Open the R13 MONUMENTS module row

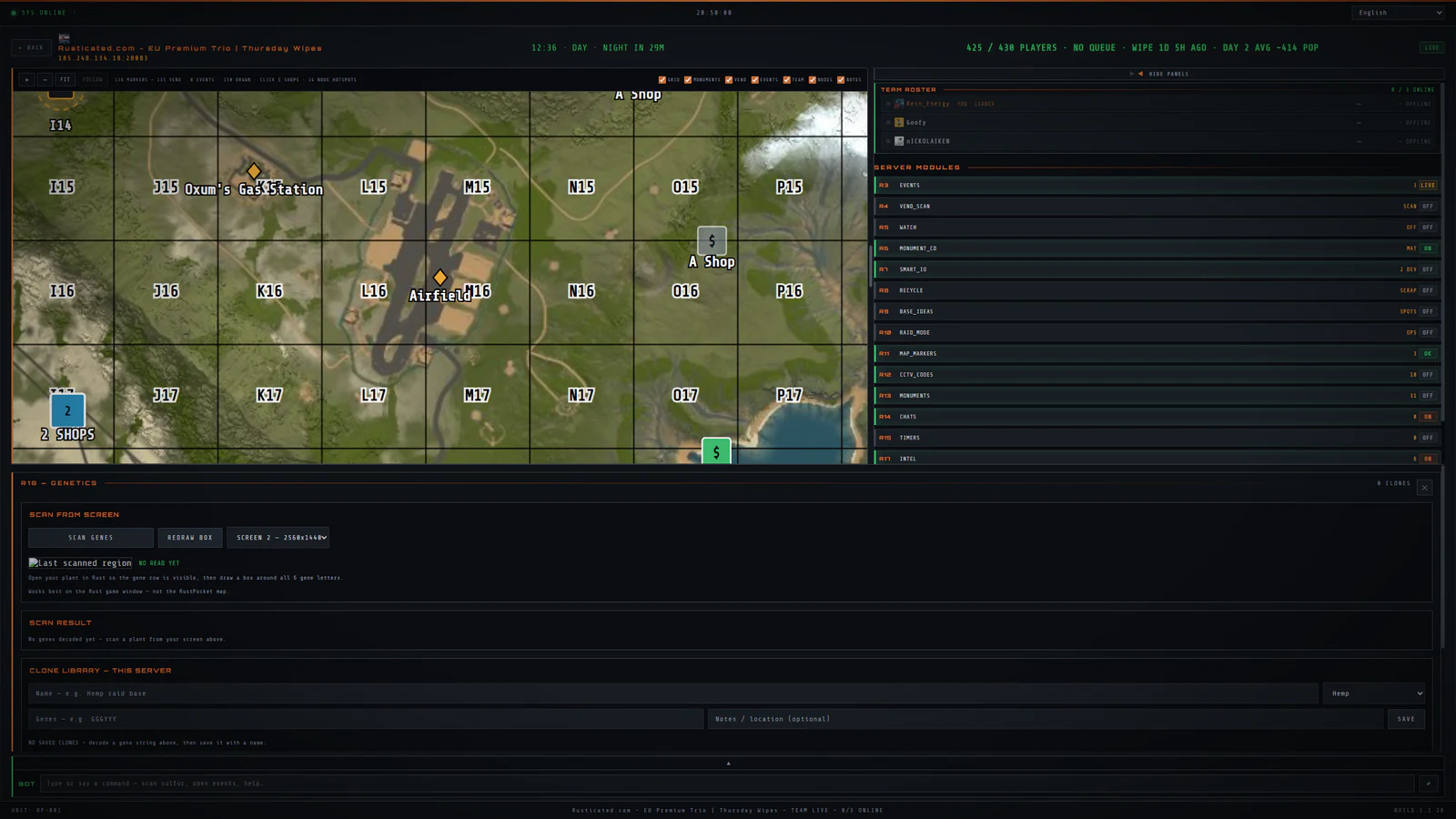click(x=1156, y=396)
